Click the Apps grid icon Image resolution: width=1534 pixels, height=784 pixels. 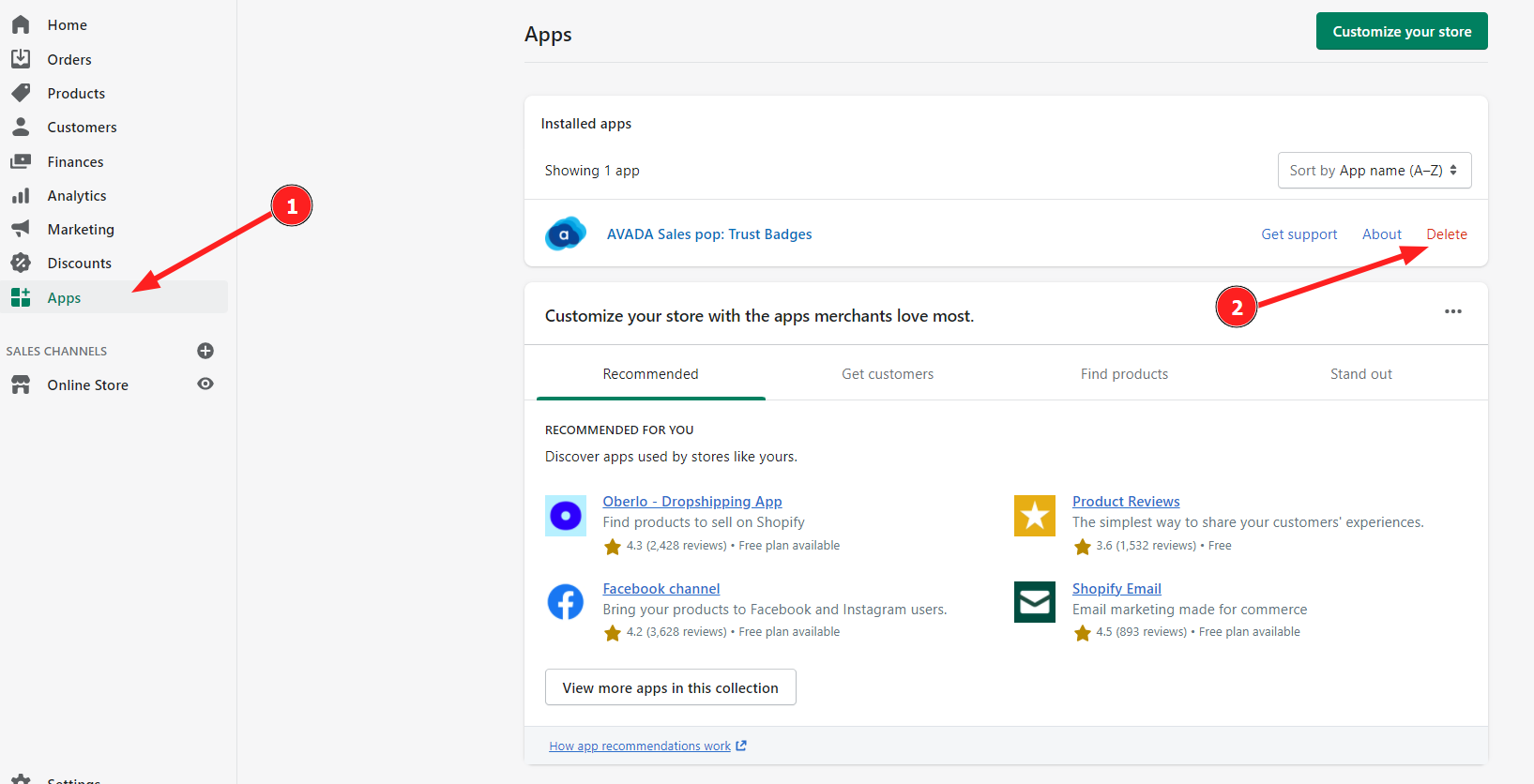point(21,297)
